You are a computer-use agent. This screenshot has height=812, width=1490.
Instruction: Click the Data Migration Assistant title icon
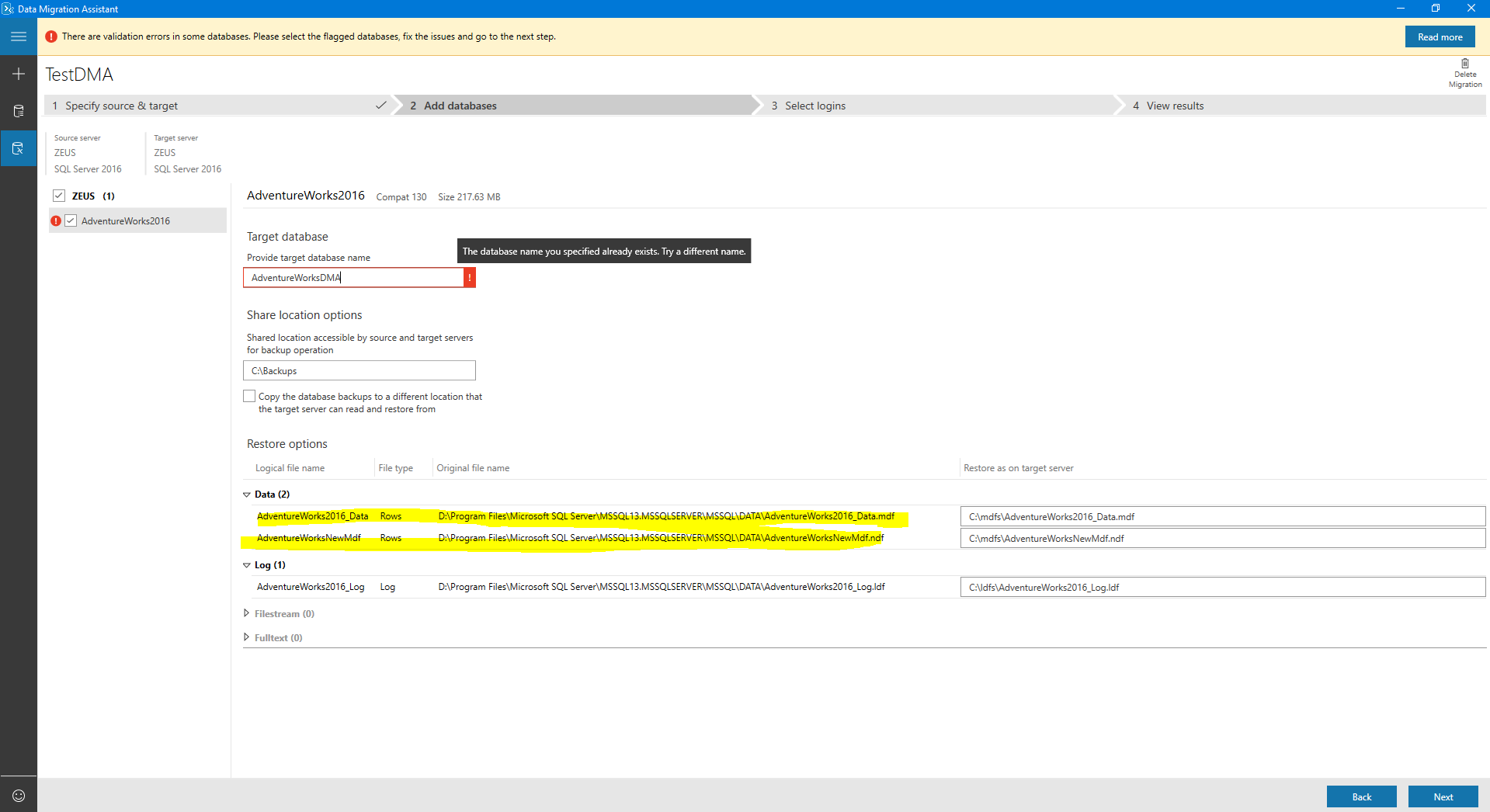(8, 9)
